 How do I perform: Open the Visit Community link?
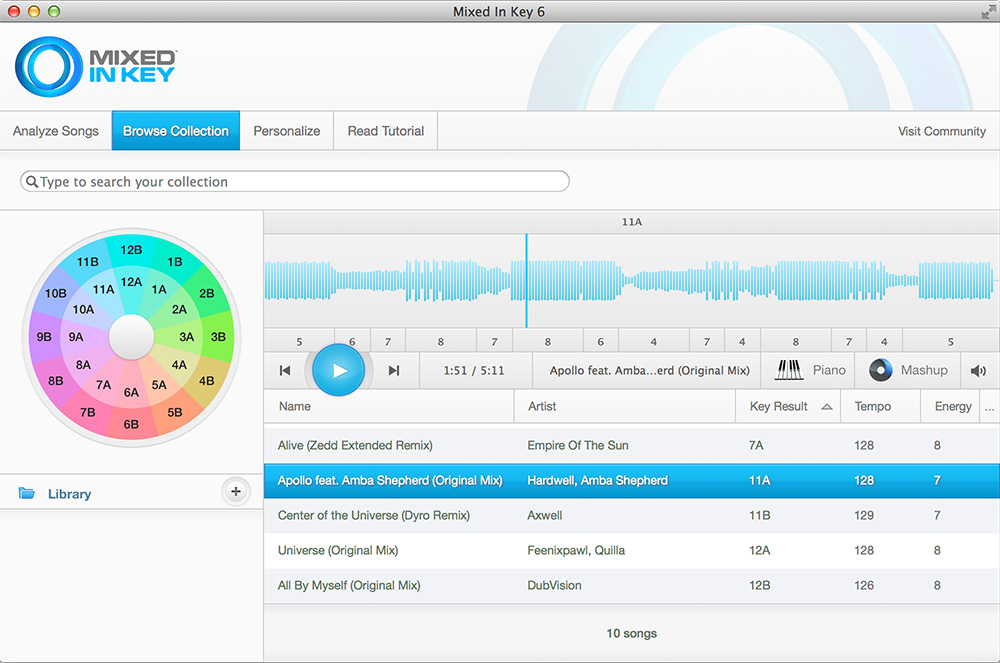[x=941, y=131]
